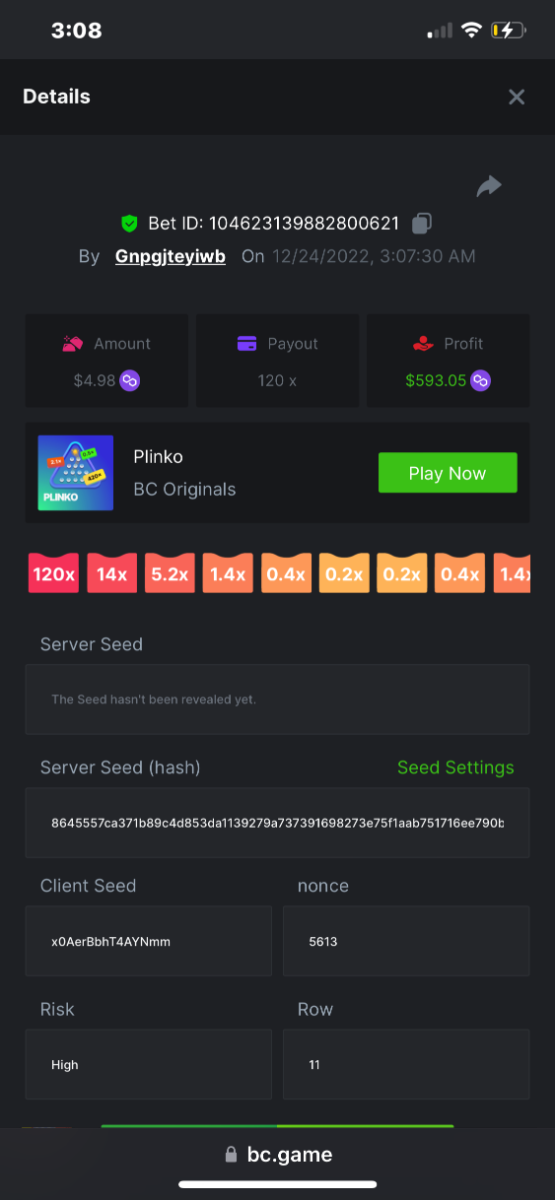
Task: Click the Server Seed hash field
Action: click(277, 823)
